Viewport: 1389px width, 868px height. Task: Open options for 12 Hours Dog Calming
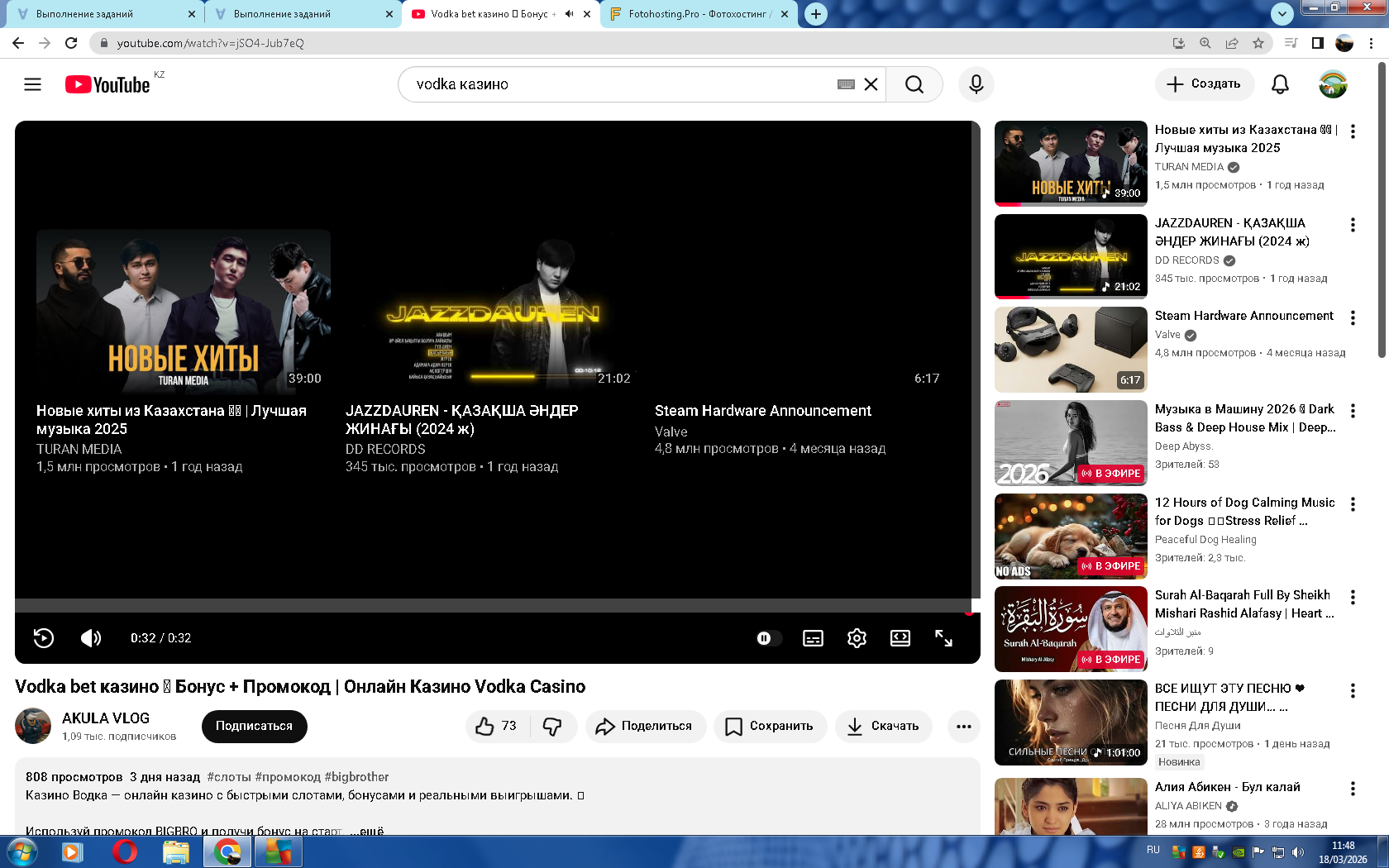click(1353, 504)
